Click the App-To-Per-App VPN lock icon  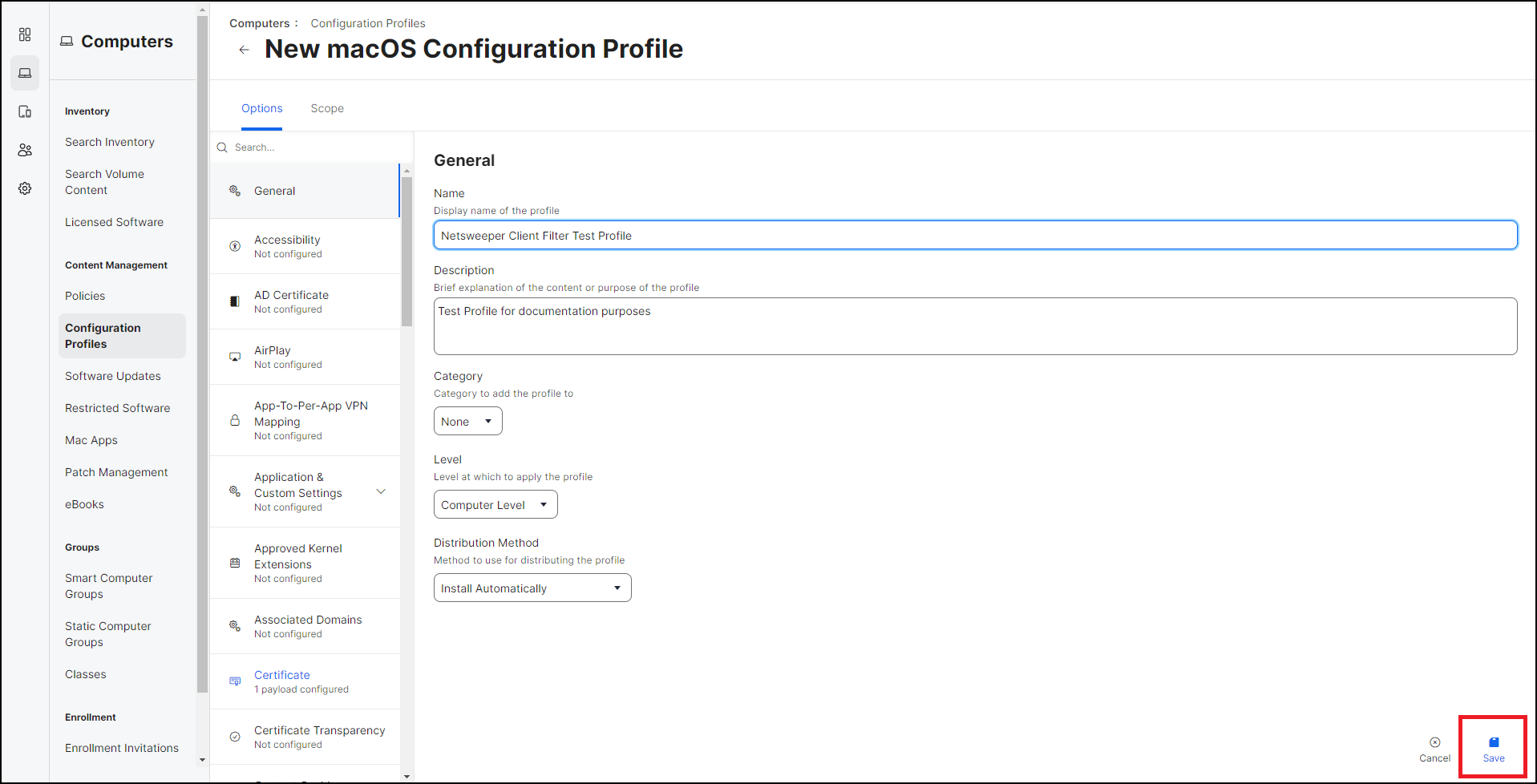tap(235, 420)
